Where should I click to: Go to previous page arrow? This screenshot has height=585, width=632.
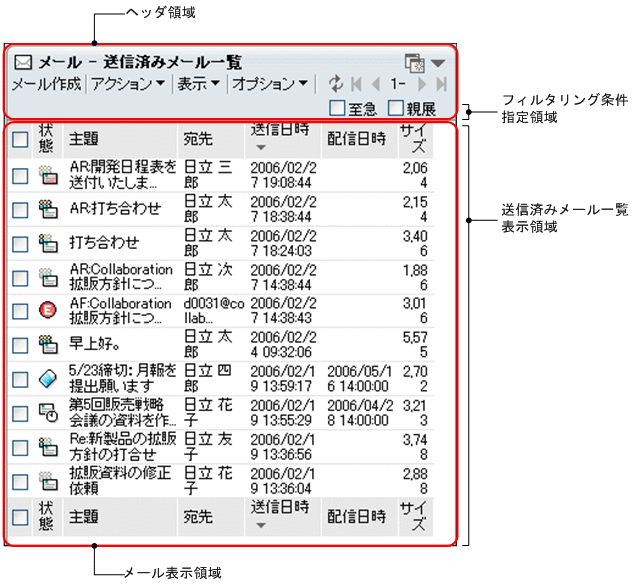tap(376, 84)
